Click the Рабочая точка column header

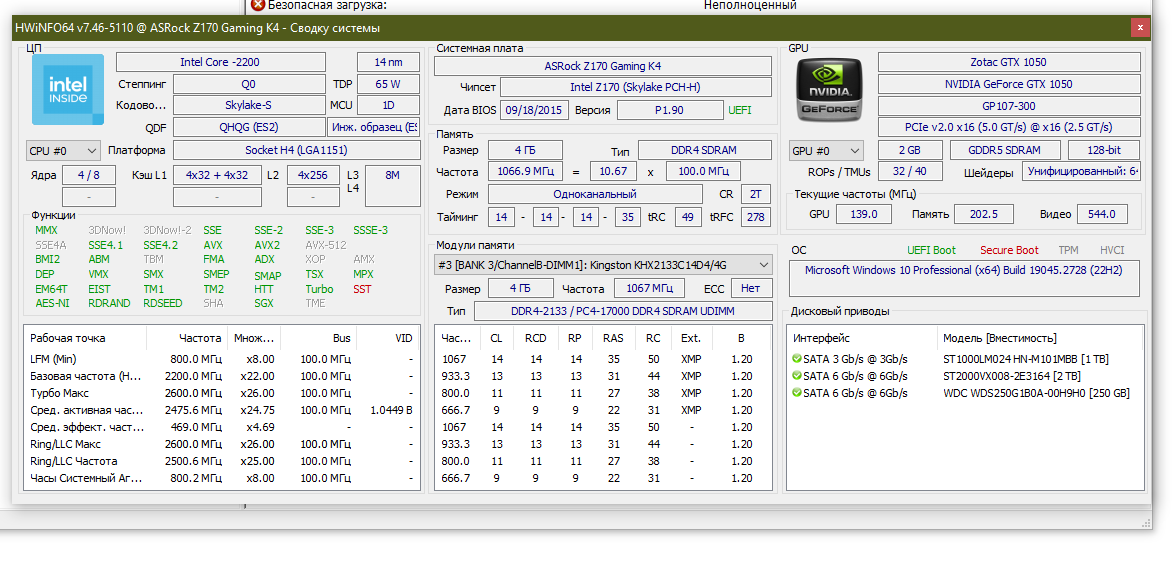pyautogui.click(x=85, y=338)
